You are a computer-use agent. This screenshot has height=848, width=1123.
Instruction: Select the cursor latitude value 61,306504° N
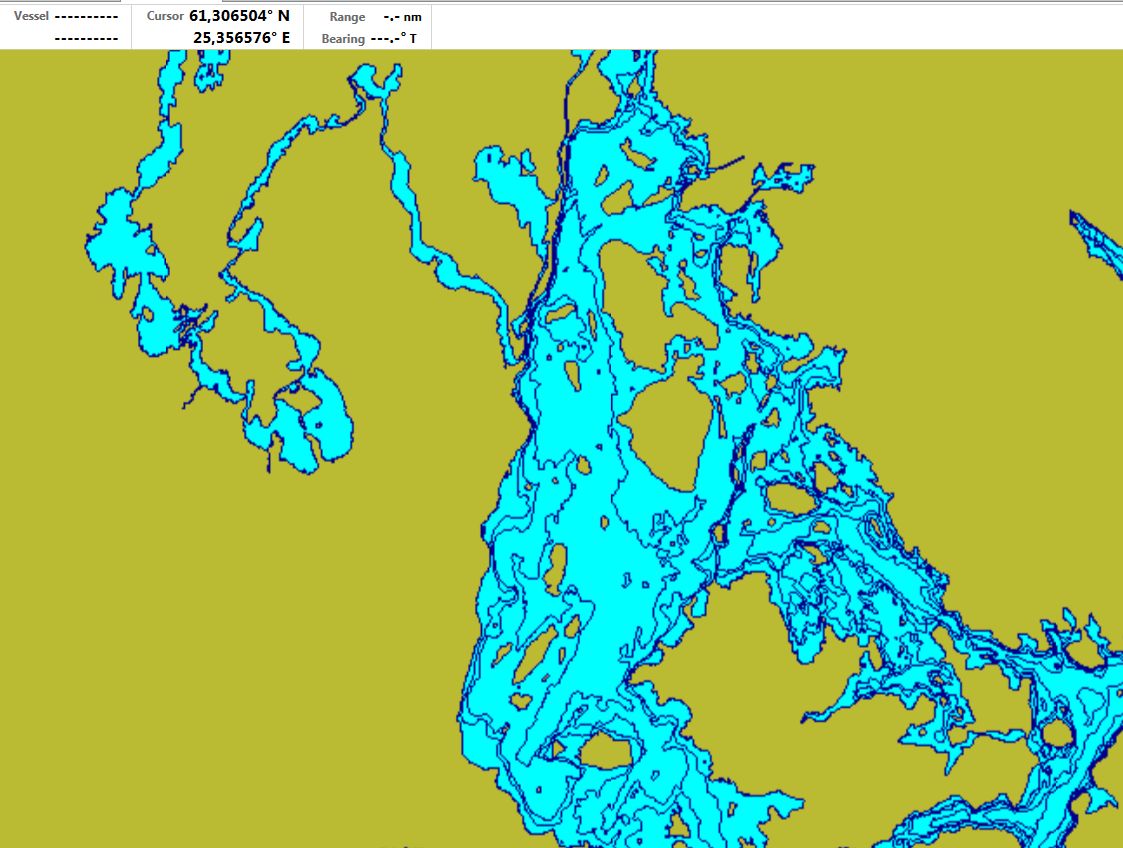[x=239, y=16]
